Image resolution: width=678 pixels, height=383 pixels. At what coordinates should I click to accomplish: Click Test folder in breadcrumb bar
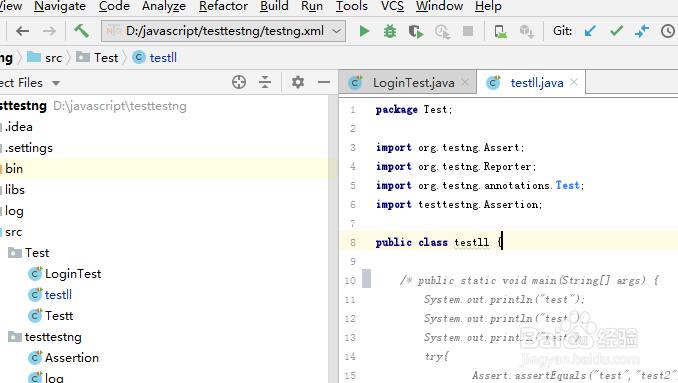point(97,57)
